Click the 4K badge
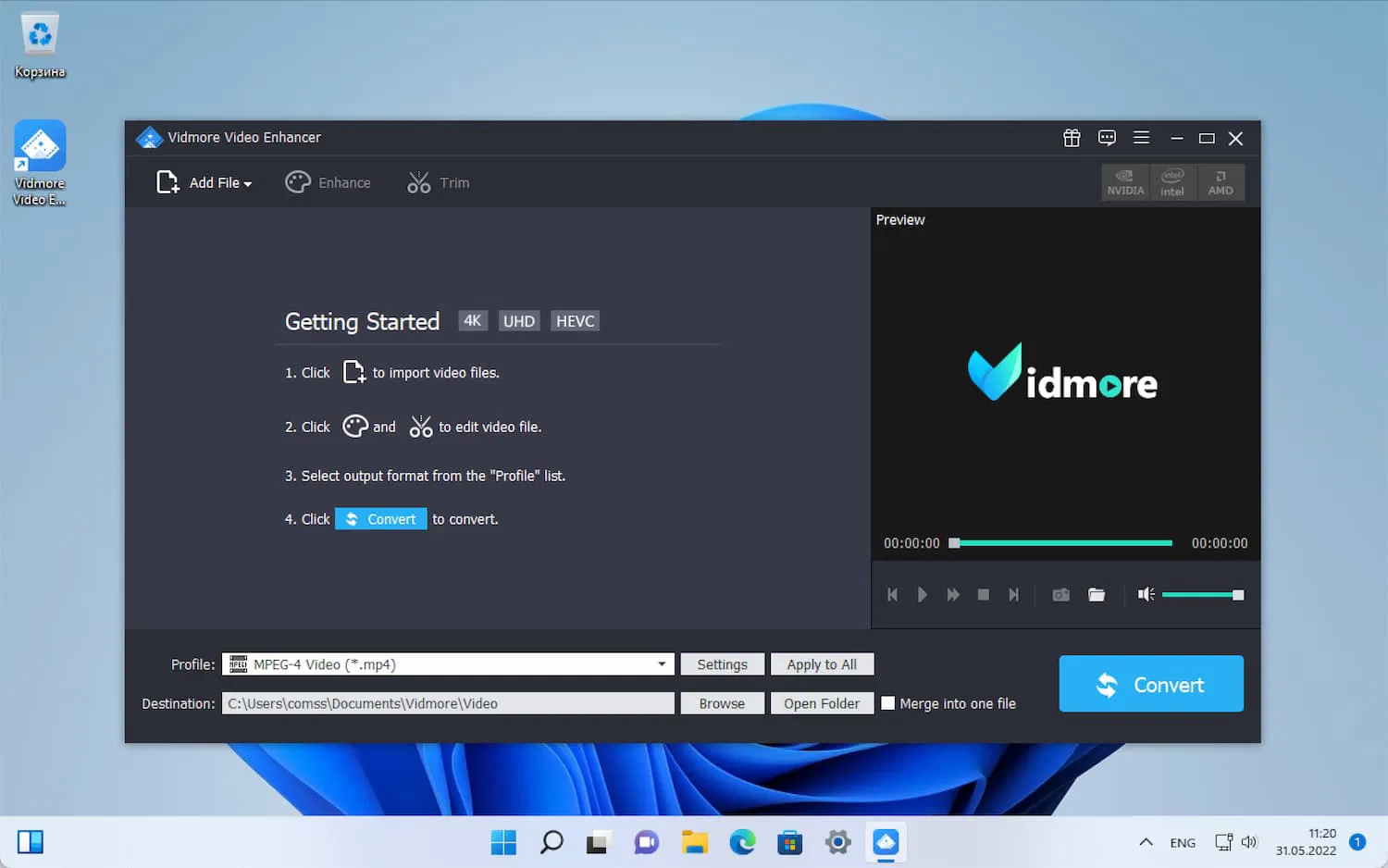1388x868 pixels. click(473, 320)
